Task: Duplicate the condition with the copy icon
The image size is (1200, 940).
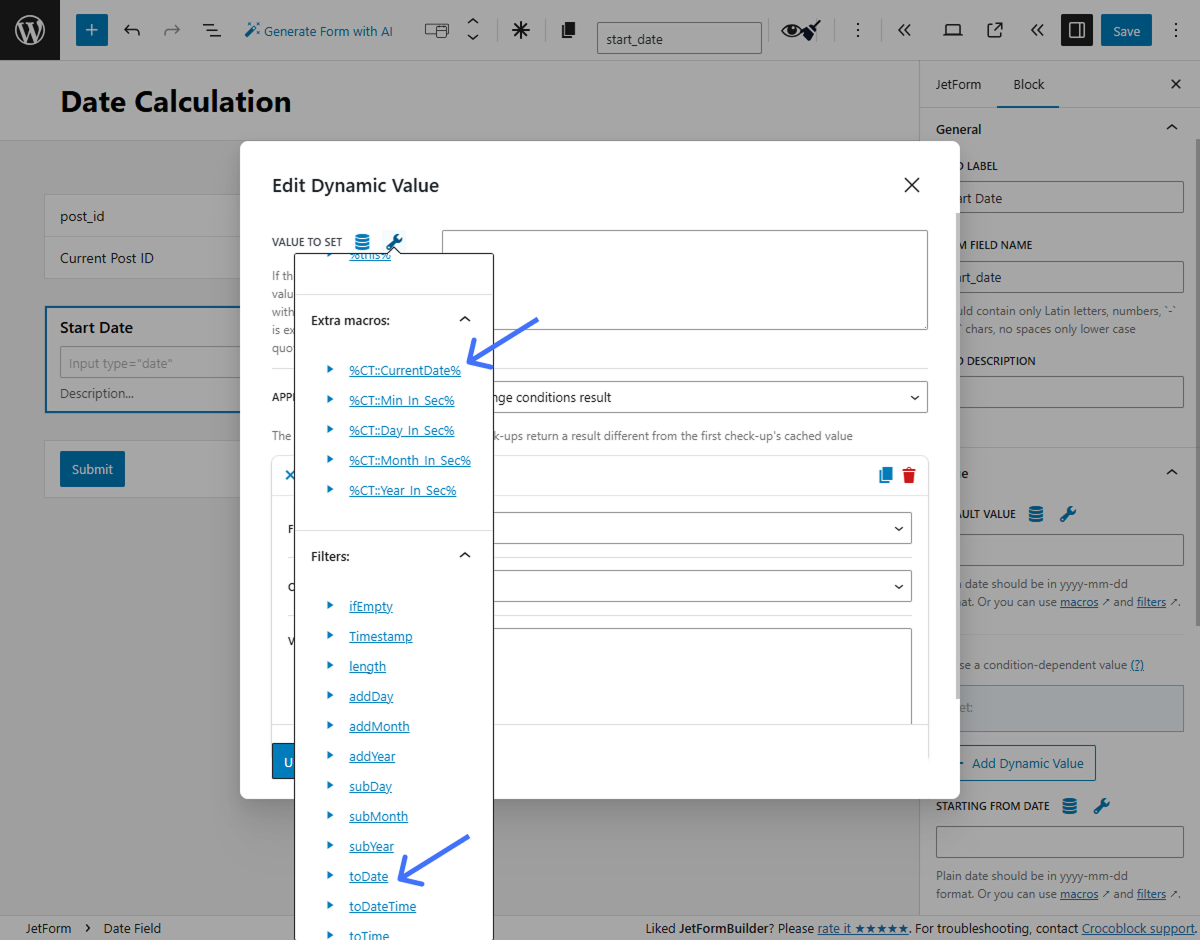Action: [x=884, y=475]
